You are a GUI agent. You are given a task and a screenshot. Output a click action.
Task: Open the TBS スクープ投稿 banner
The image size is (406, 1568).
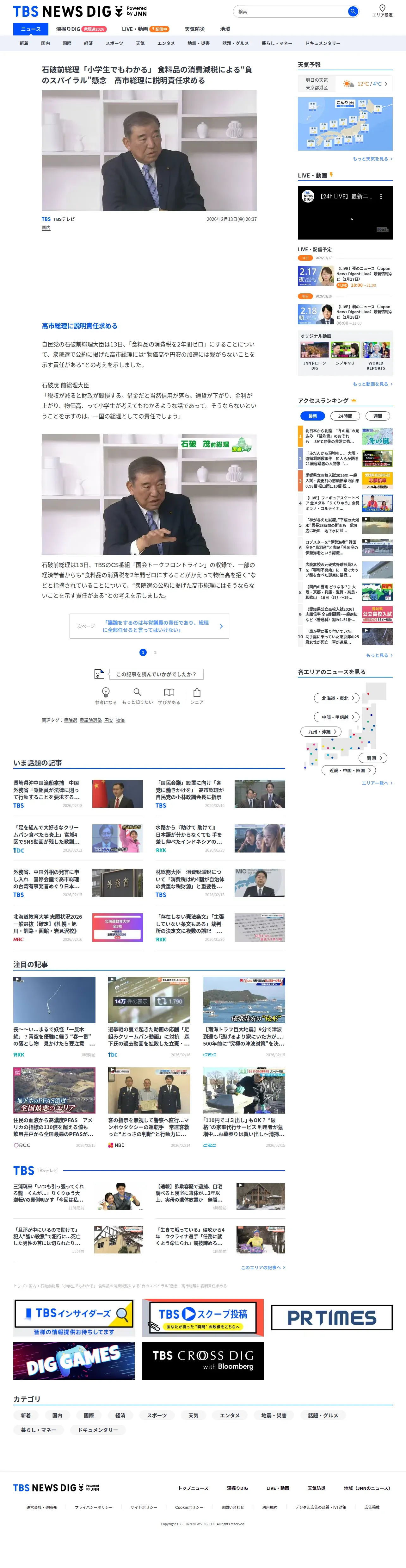tap(203, 1317)
